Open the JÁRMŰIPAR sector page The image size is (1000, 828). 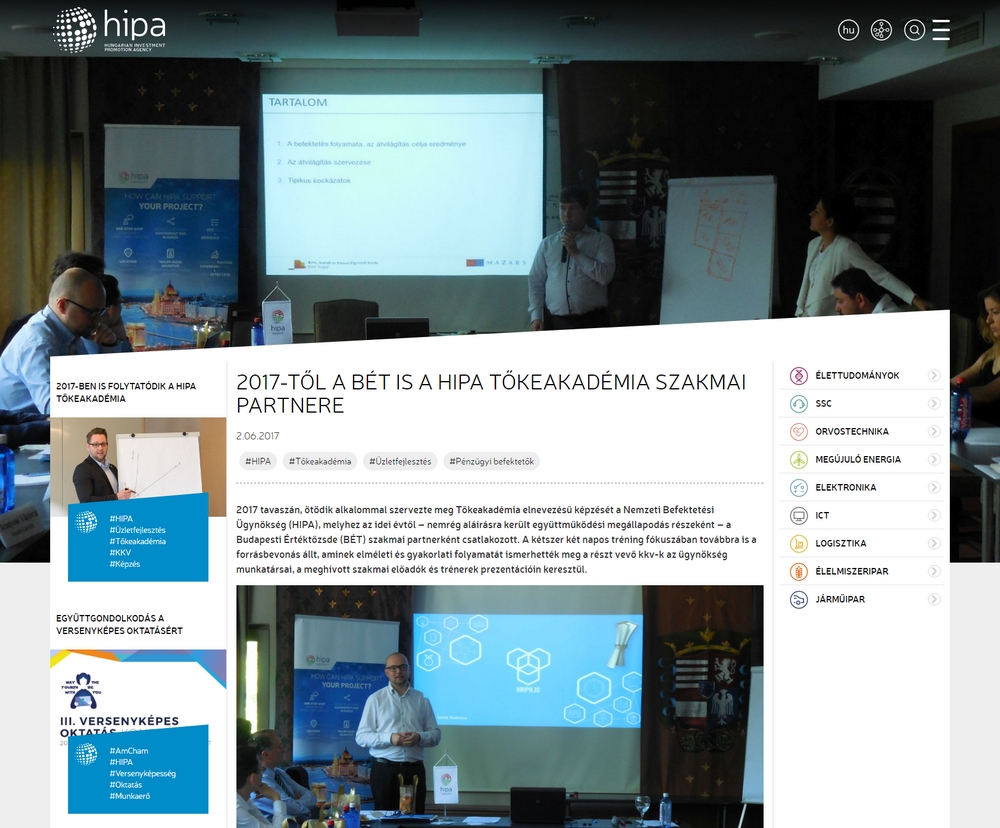tap(840, 600)
